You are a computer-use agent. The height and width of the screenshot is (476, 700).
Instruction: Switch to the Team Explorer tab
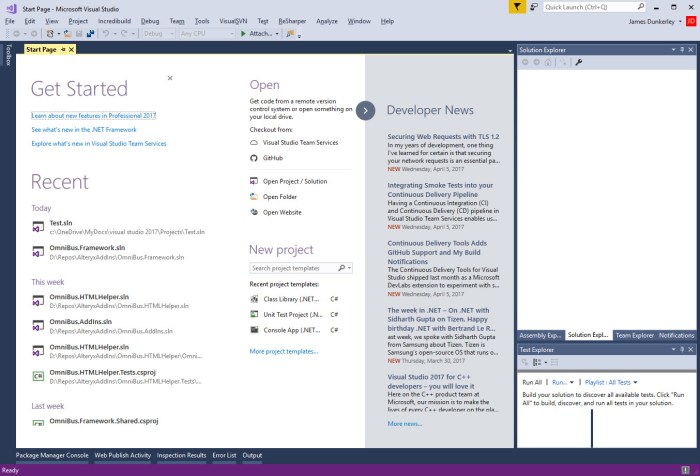[x=634, y=335]
